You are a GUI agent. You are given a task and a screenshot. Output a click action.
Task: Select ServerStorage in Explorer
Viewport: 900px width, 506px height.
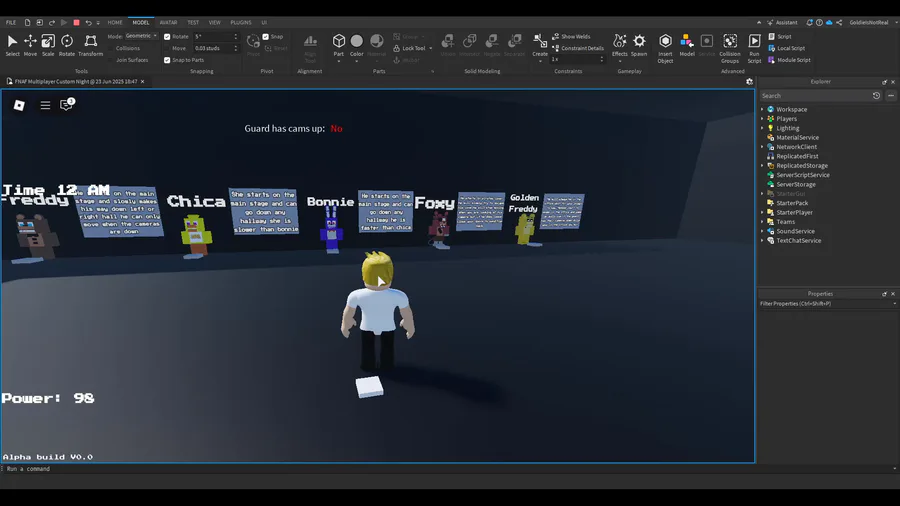click(796, 184)
